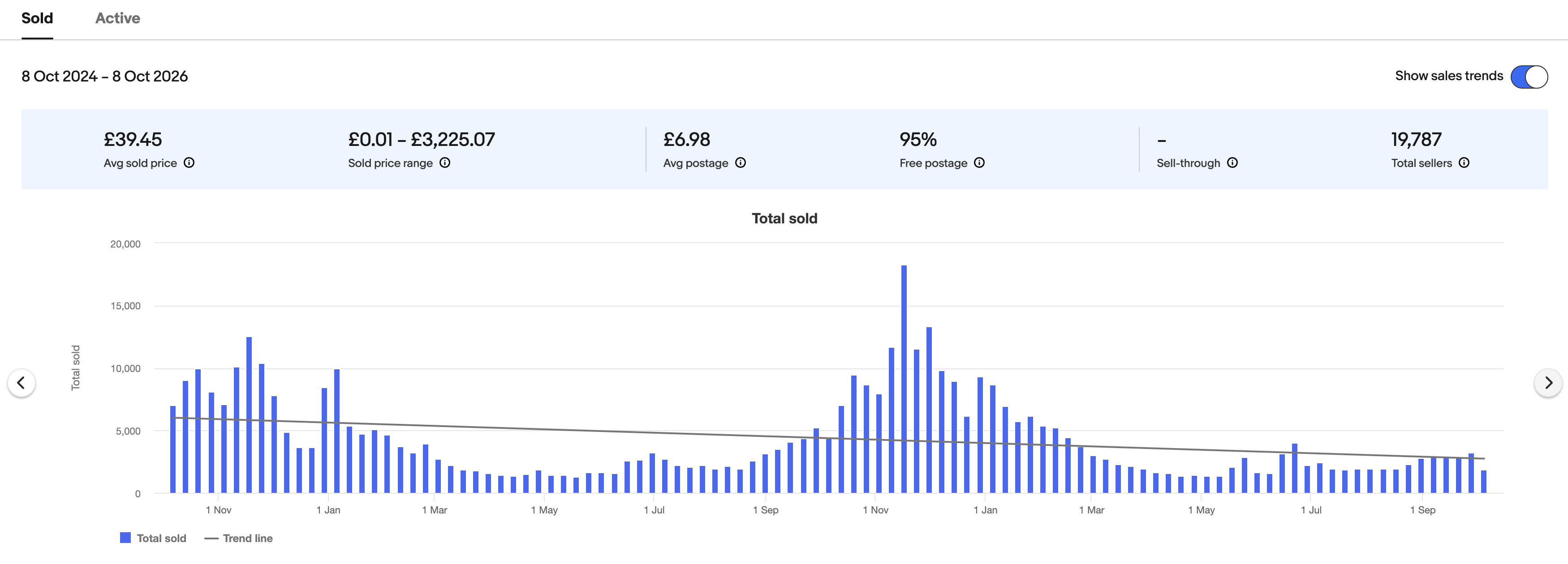Viewport: 1568px width, 564px height.
Task: Click the £0.01 – £3,225.07 price range value
Action: 422,139
